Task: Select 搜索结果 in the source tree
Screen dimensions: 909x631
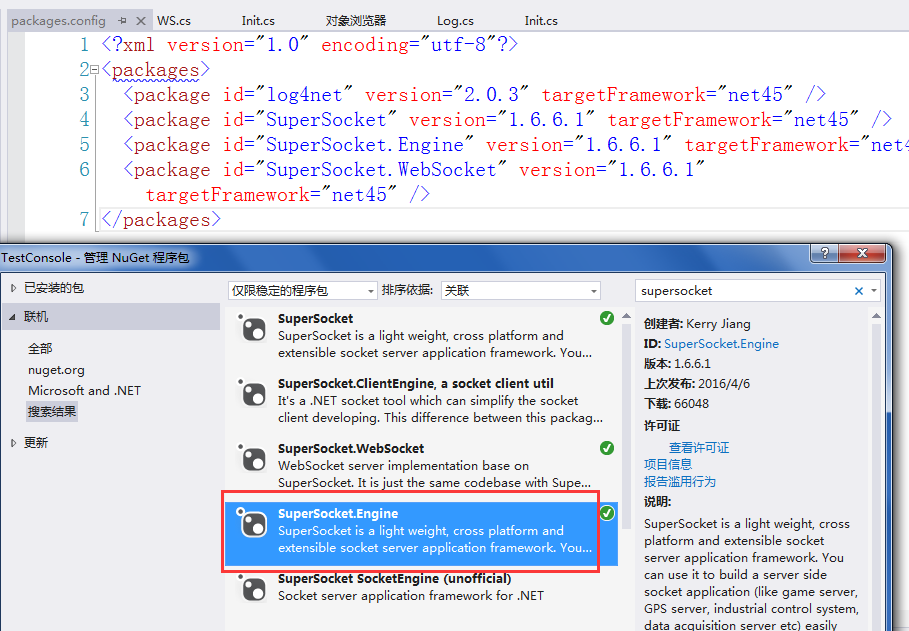Action: (x=52, y=412)
